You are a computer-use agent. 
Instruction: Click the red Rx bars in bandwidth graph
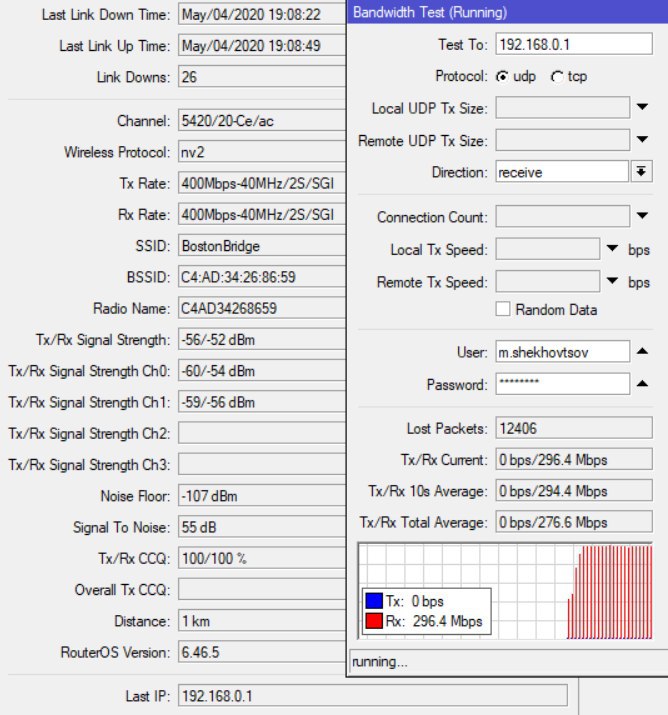tap(611, 593)
